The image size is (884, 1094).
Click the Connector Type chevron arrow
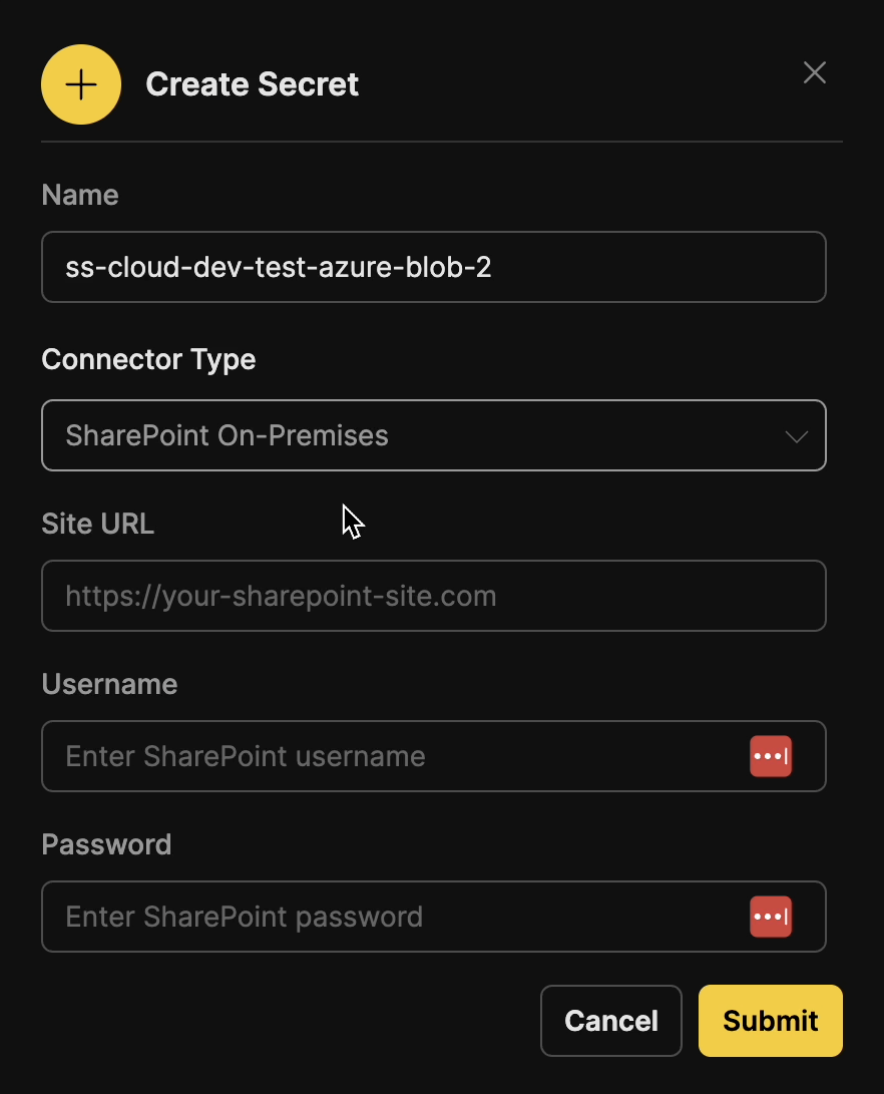tap(796, 436)
